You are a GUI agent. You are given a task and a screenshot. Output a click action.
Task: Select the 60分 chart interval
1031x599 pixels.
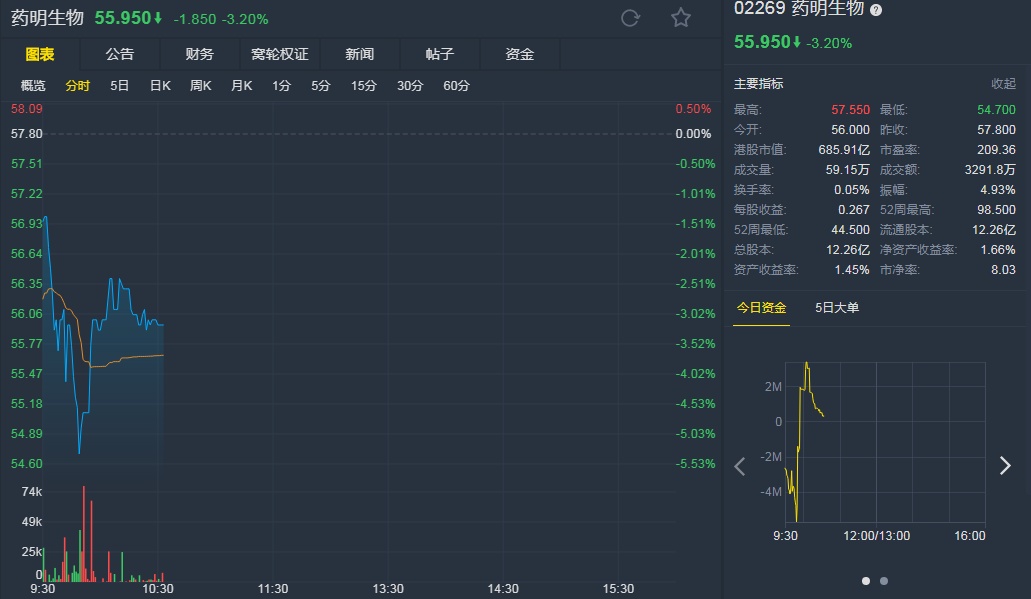point(456,86)
